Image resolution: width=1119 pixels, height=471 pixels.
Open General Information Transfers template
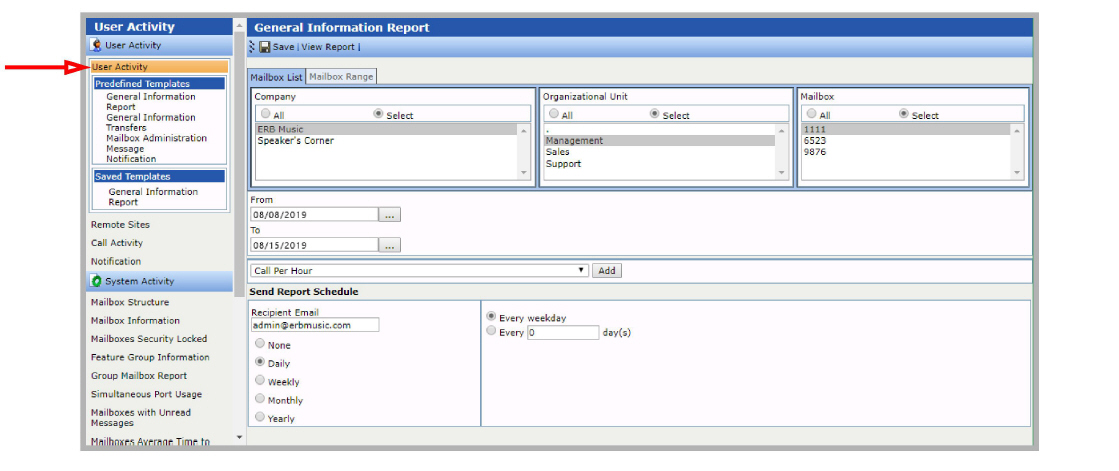pos(151,122)
